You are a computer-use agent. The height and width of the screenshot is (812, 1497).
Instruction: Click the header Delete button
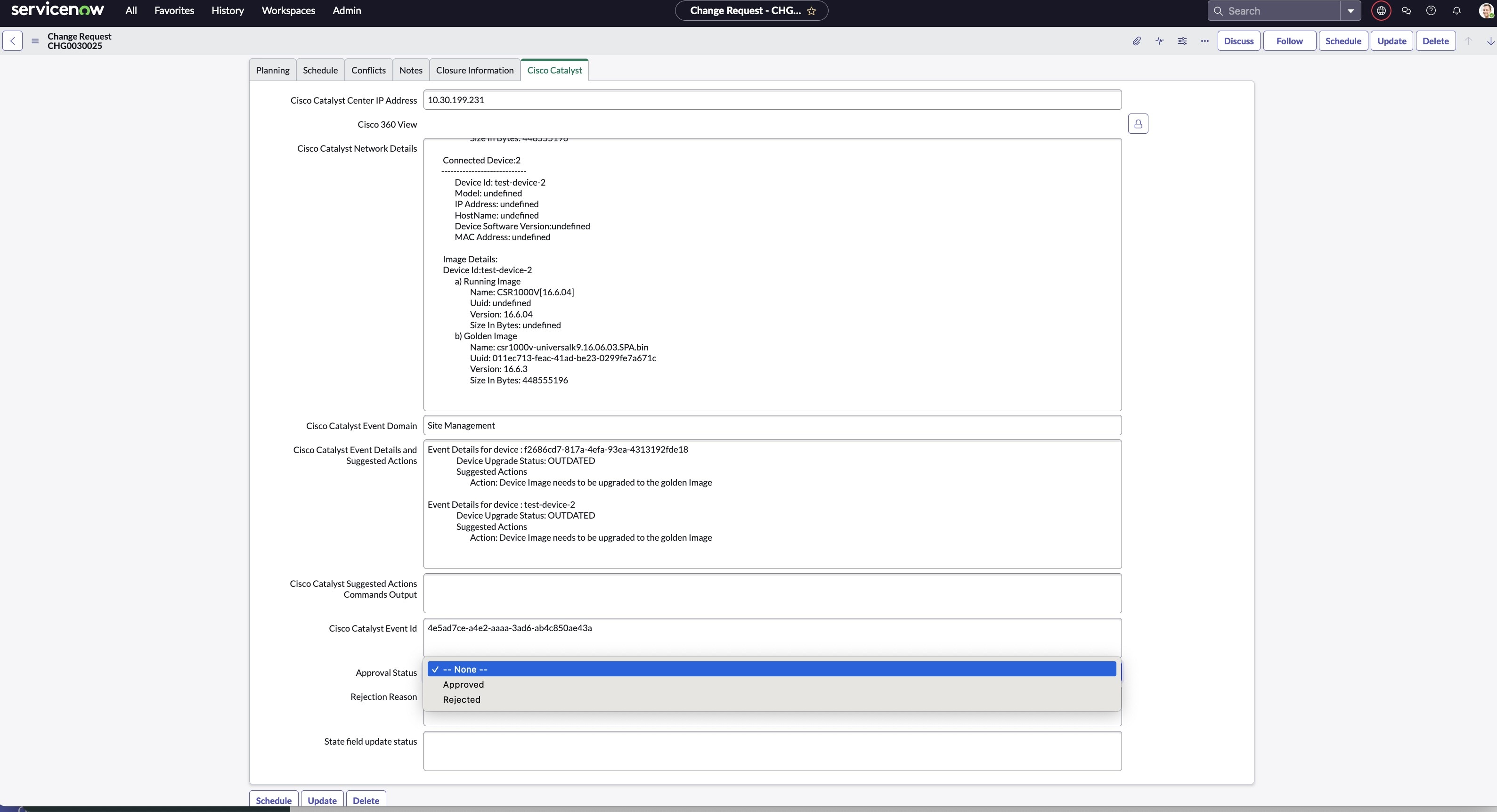pyautogui.click(x=1435, y=41)
